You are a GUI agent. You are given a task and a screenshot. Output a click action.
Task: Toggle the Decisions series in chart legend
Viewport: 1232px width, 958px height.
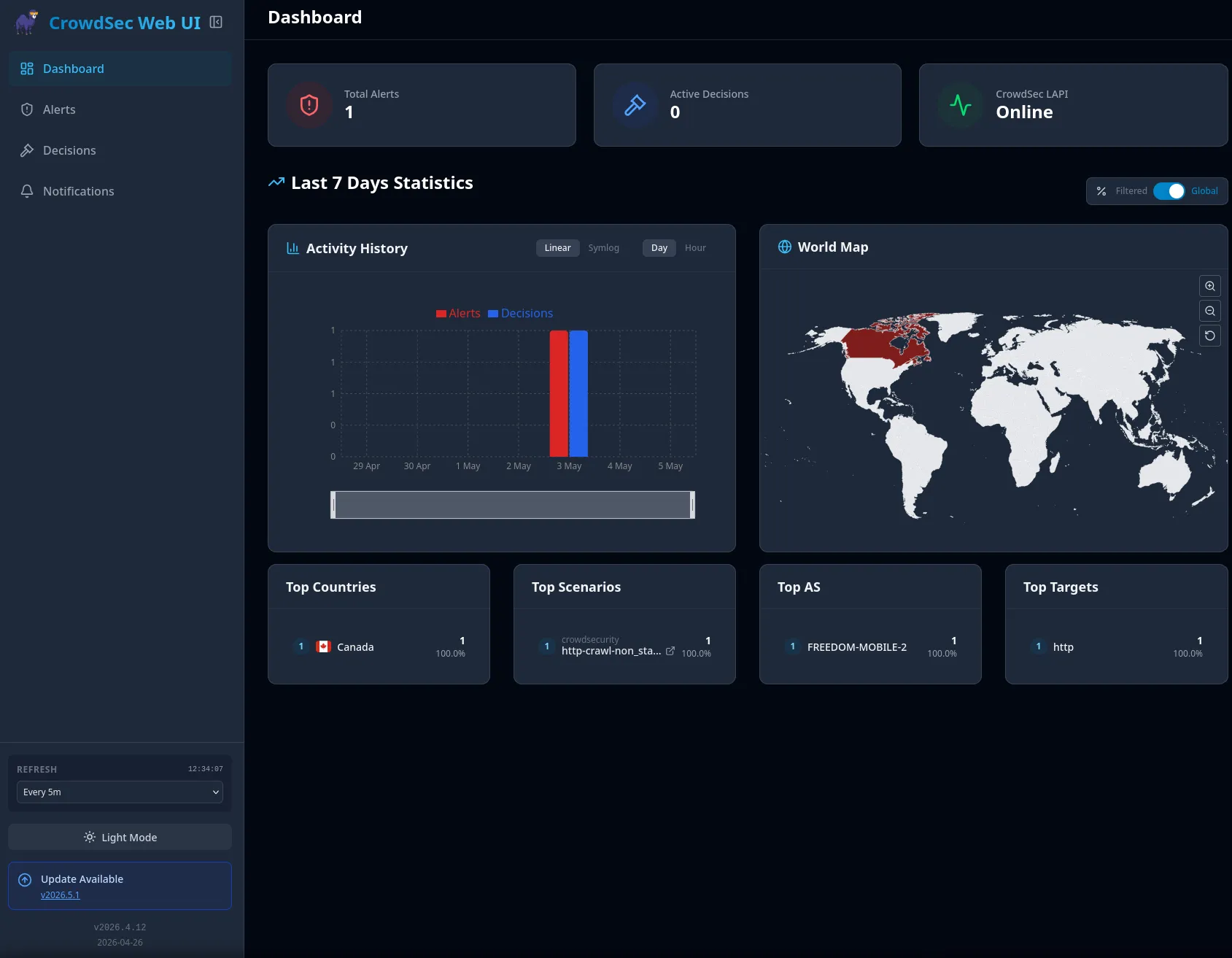coord(520,313)
